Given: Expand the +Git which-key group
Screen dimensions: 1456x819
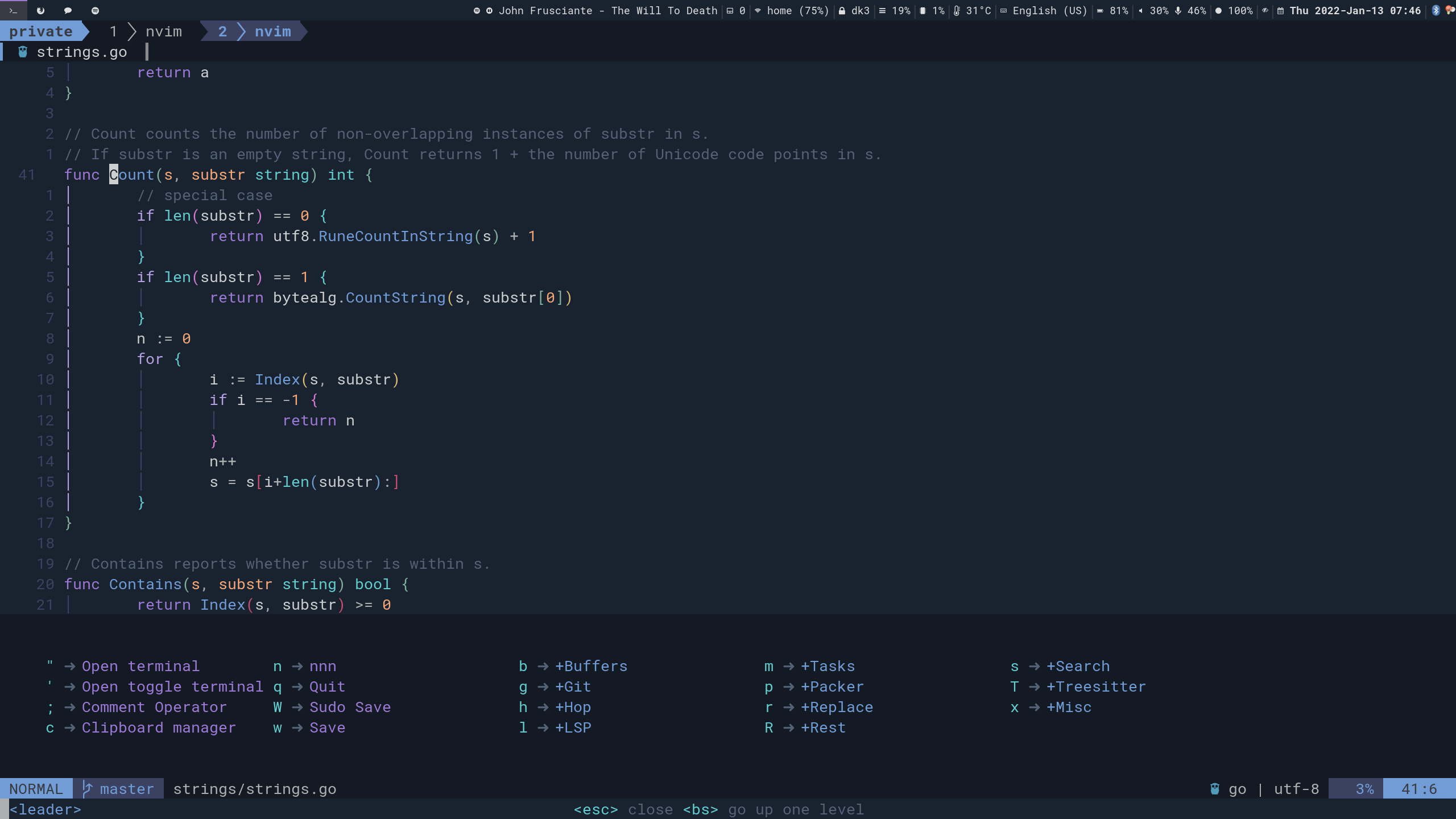Looking at the screenshot, I should 573,686.
